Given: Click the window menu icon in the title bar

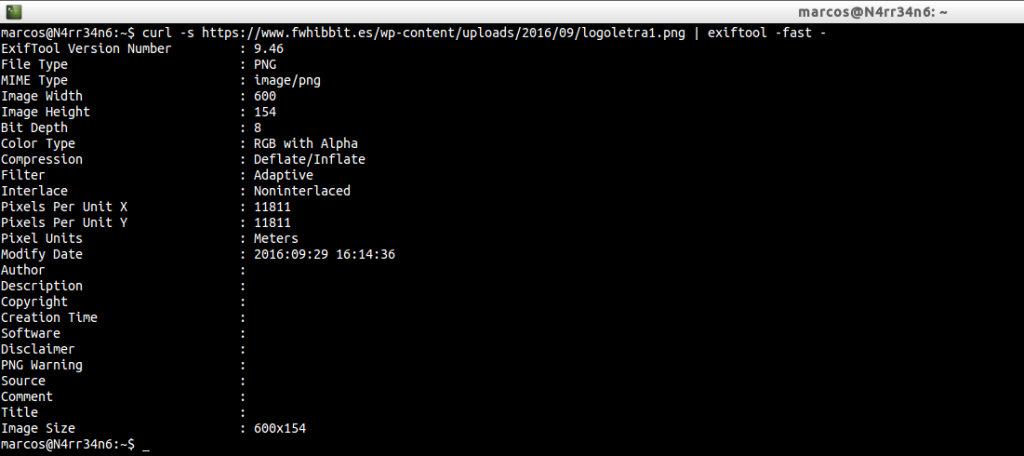Looking at the screenshot, I should coord(12,13).
